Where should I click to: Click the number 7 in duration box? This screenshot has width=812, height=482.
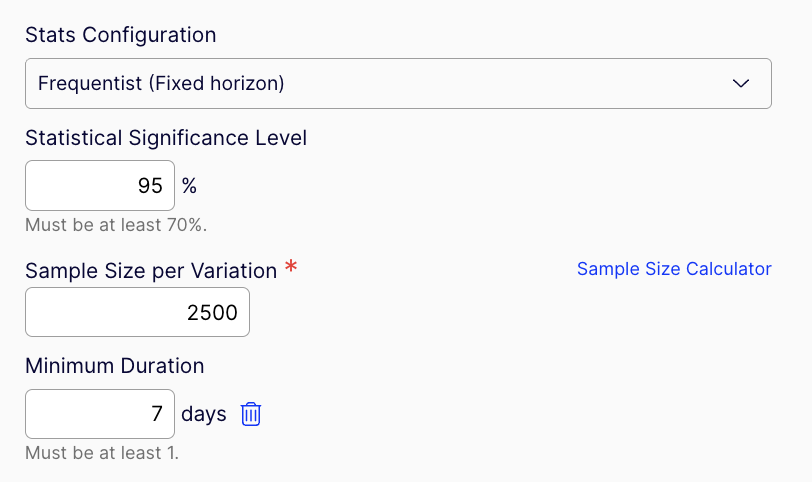(157, 414)
